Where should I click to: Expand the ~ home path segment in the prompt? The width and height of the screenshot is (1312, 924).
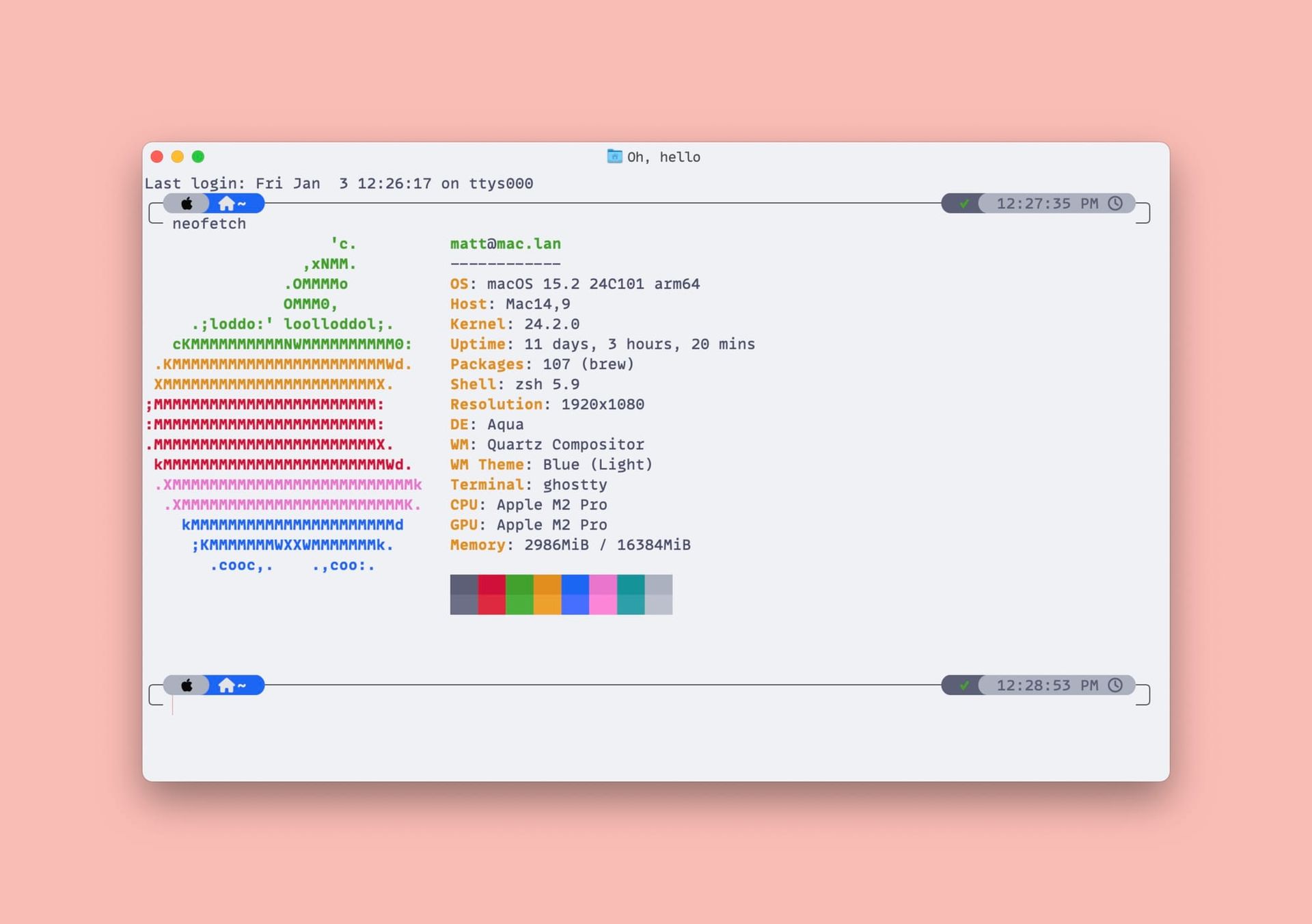(x=243, y=203)
